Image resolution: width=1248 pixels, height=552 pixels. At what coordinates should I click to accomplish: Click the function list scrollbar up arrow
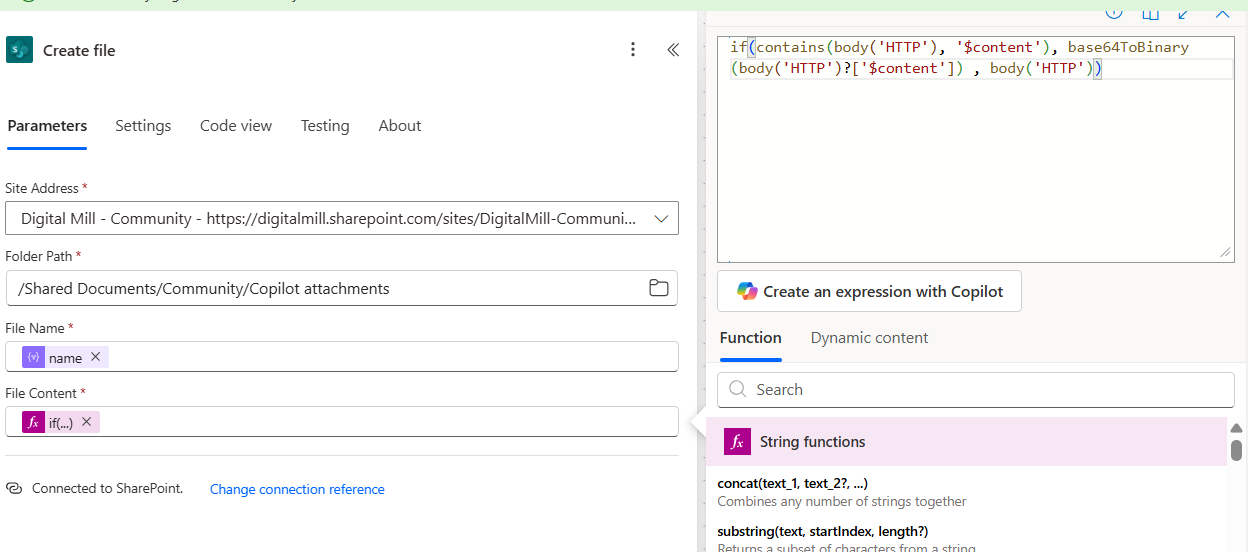[1236, 428]
